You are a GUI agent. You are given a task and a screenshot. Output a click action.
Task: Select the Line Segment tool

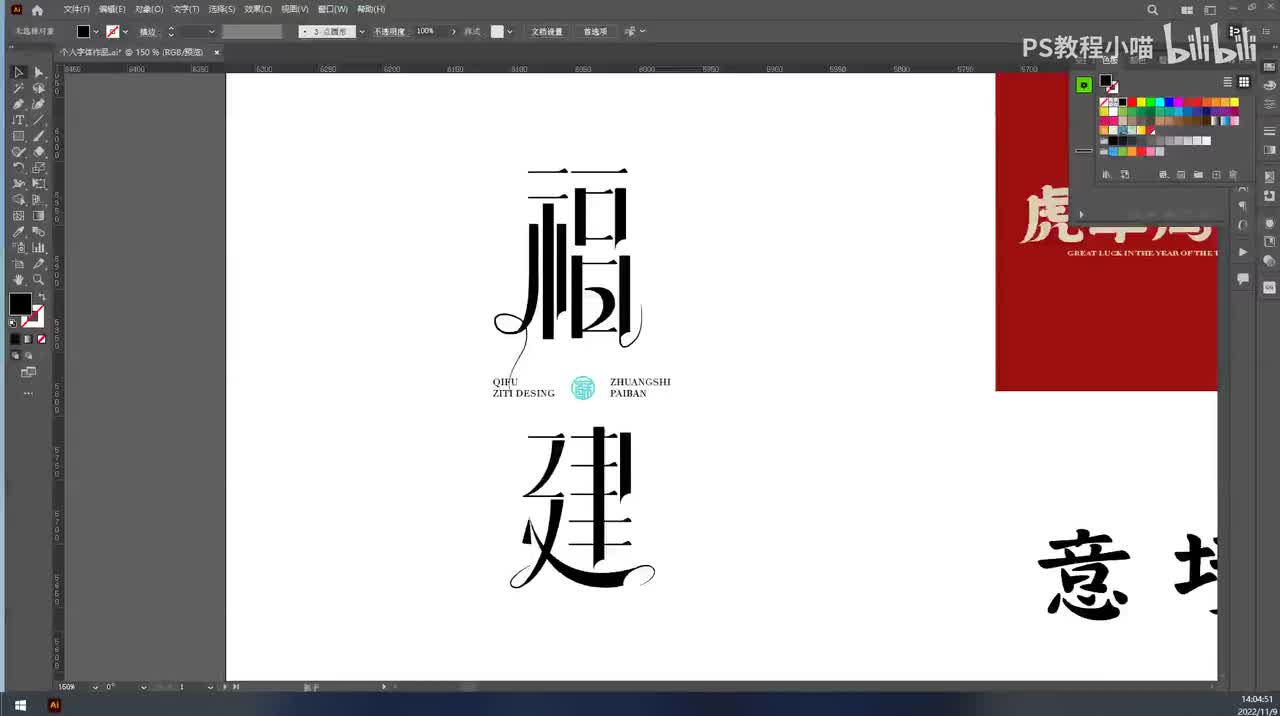(38, 120)
